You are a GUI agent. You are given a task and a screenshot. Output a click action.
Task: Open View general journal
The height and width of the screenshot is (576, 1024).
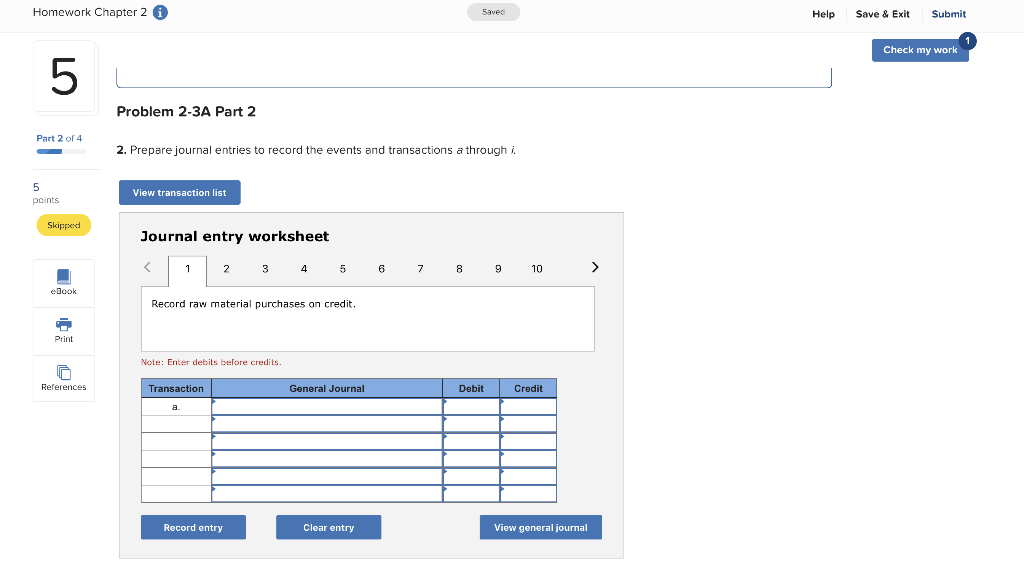coord(541,528)
